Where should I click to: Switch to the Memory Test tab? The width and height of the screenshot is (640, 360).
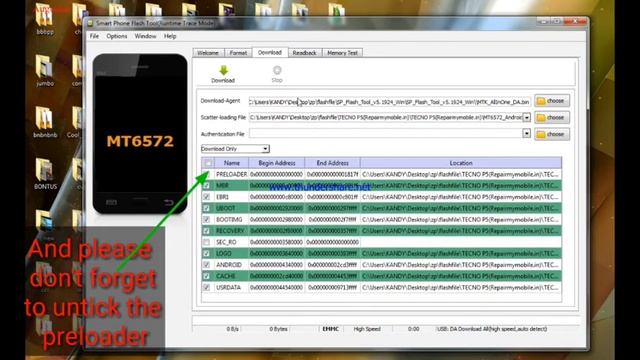click(342, 53)
